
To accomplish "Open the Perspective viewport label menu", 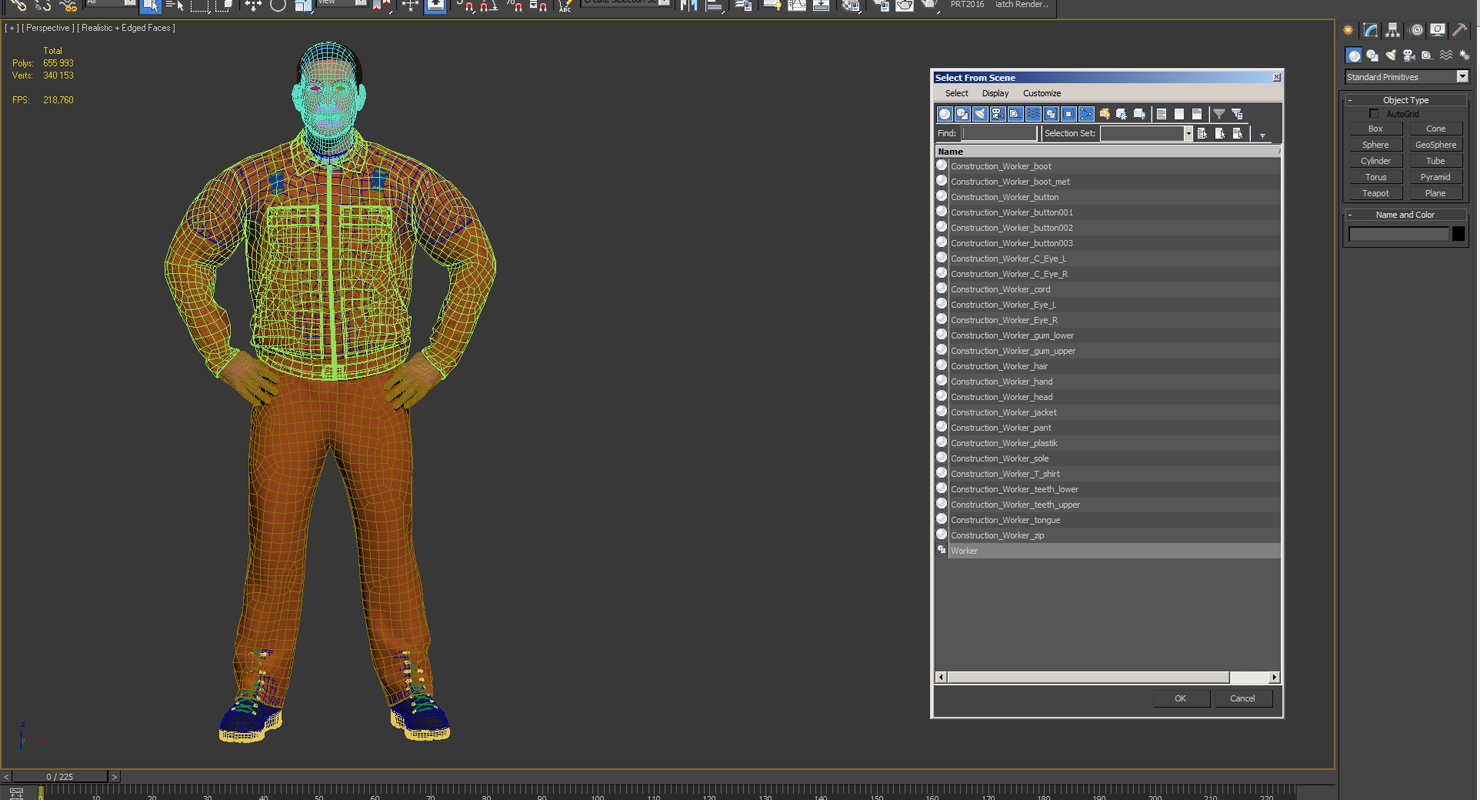I will tap(48, 28).
